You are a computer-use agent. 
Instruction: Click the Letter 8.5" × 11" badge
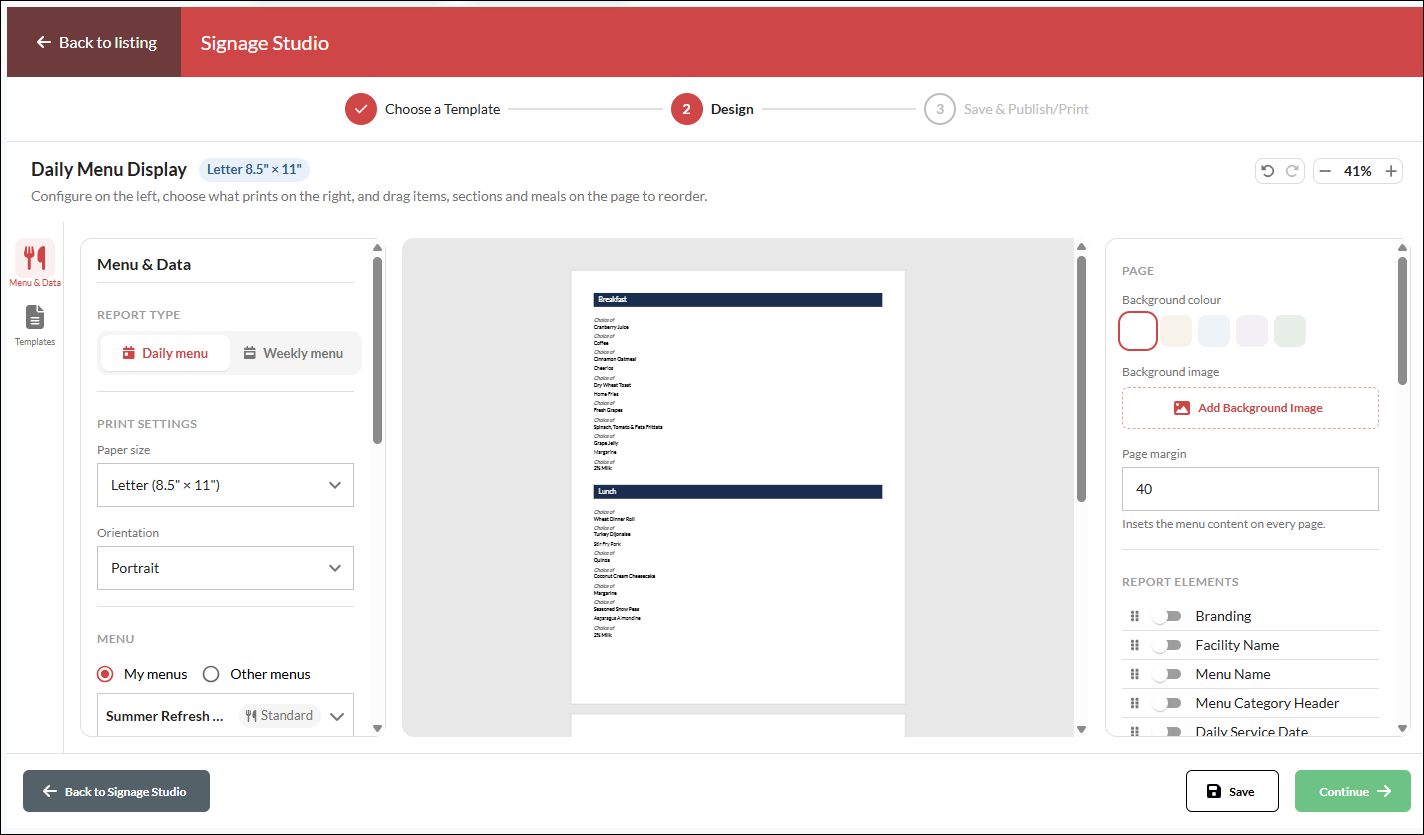(254, 169)
